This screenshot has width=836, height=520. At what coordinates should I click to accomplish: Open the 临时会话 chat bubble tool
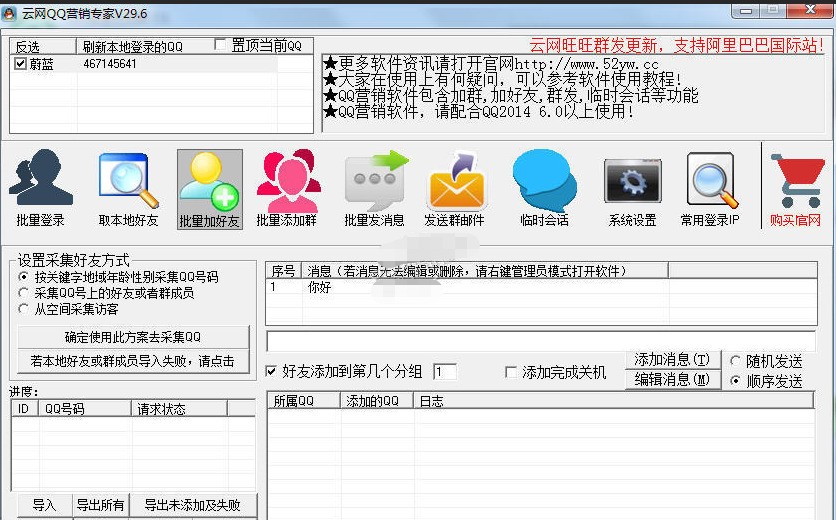coord(544,188)
